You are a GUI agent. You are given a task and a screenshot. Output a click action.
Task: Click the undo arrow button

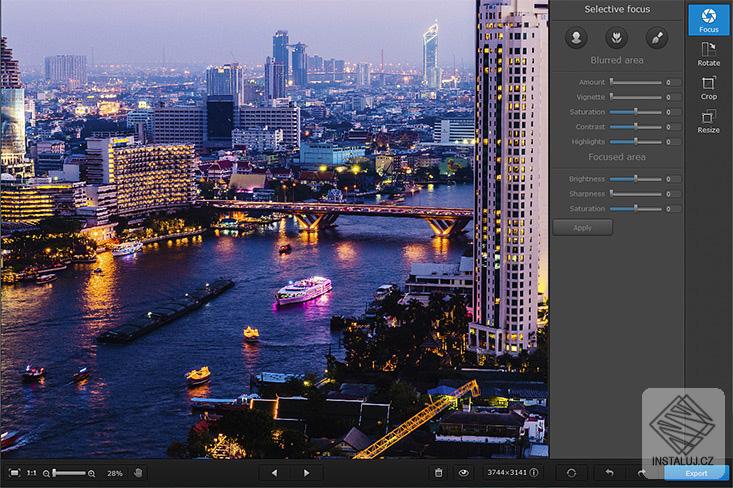pos(608,473)
